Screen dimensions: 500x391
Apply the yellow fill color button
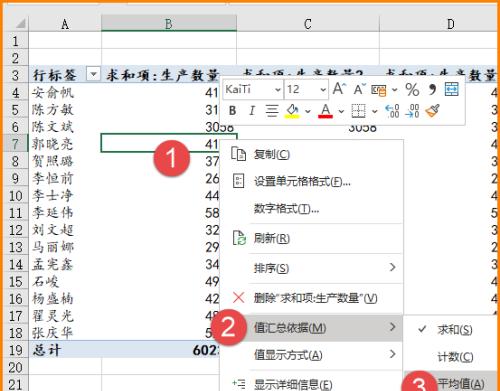pos(292,111)
